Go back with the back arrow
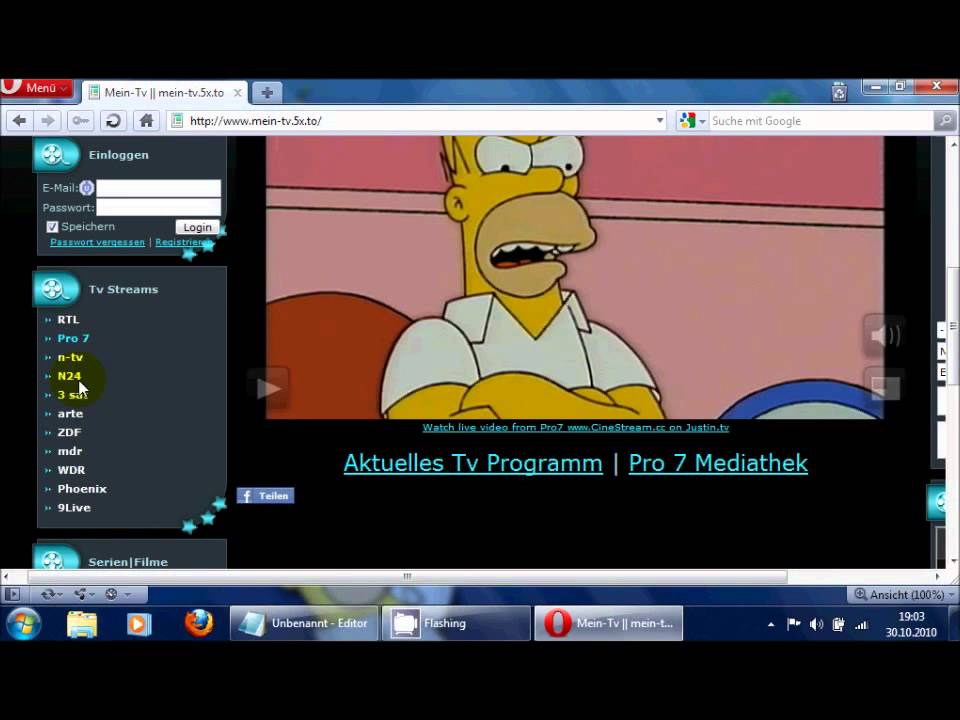Image resolution: width=960 pixels, height=720 pixels. click(x=20, y=121)
